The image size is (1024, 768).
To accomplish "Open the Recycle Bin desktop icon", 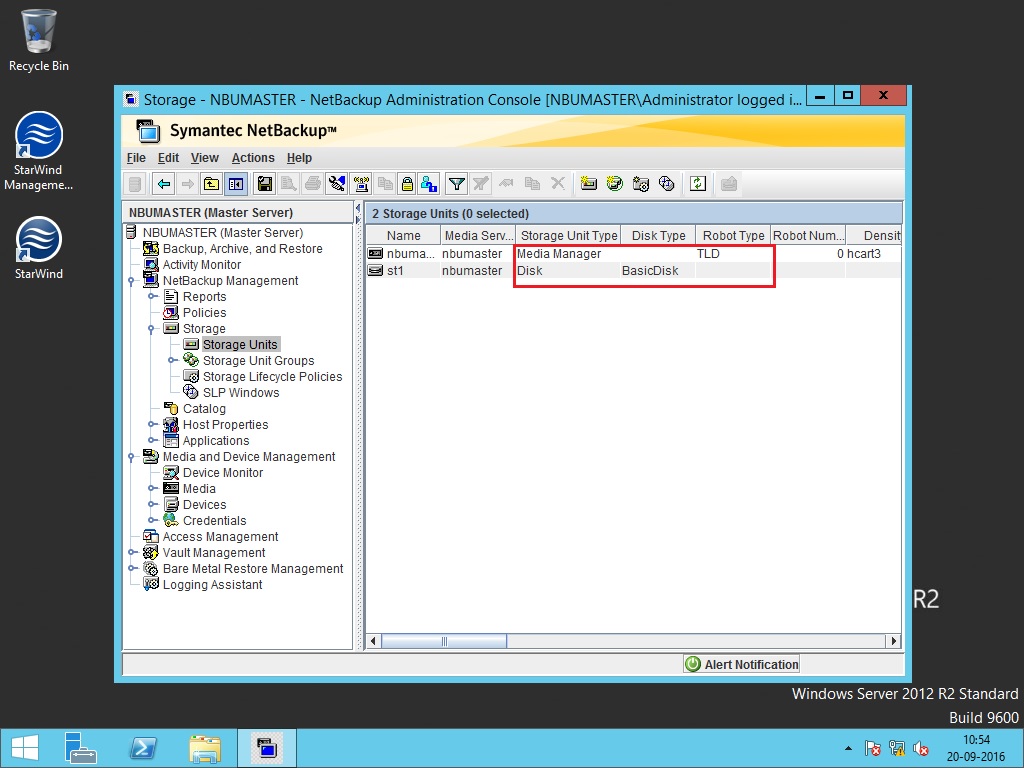I will point(39,40).
